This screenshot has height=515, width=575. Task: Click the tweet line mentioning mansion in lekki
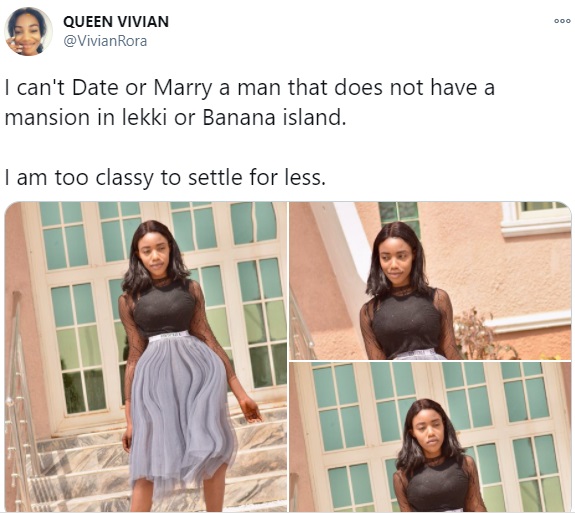175,118
